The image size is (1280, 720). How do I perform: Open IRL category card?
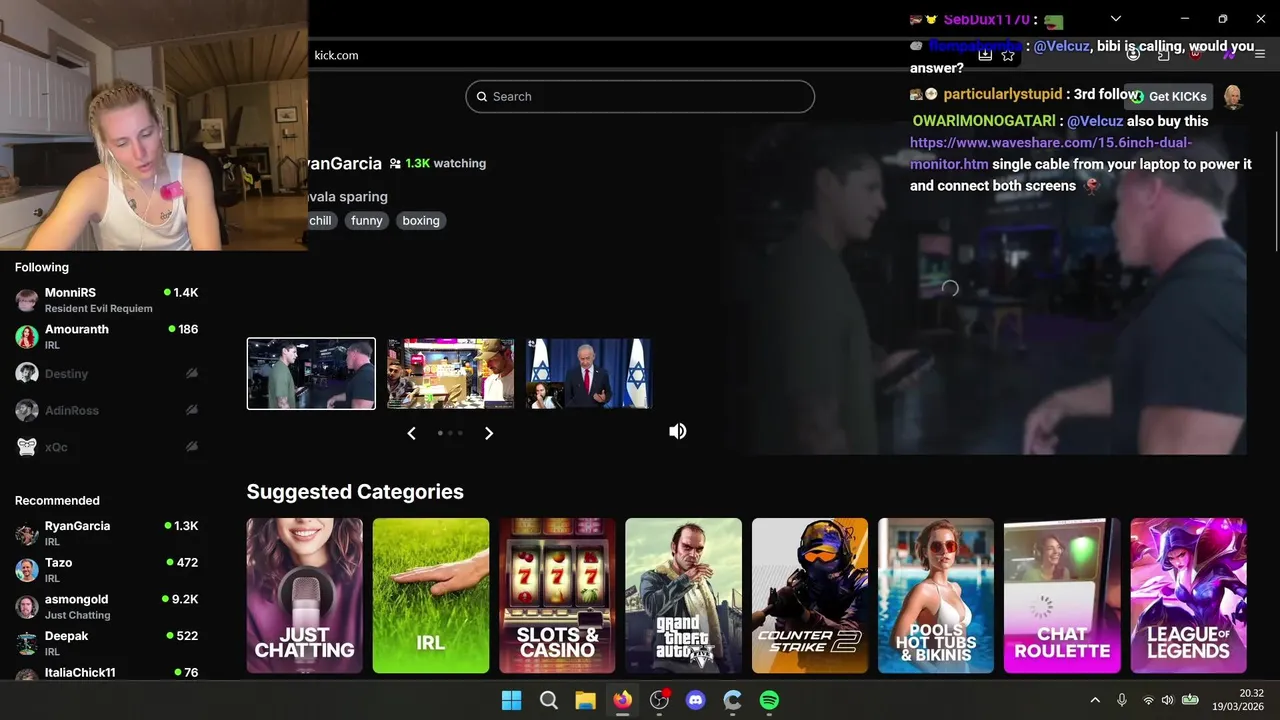pos(431,596)
